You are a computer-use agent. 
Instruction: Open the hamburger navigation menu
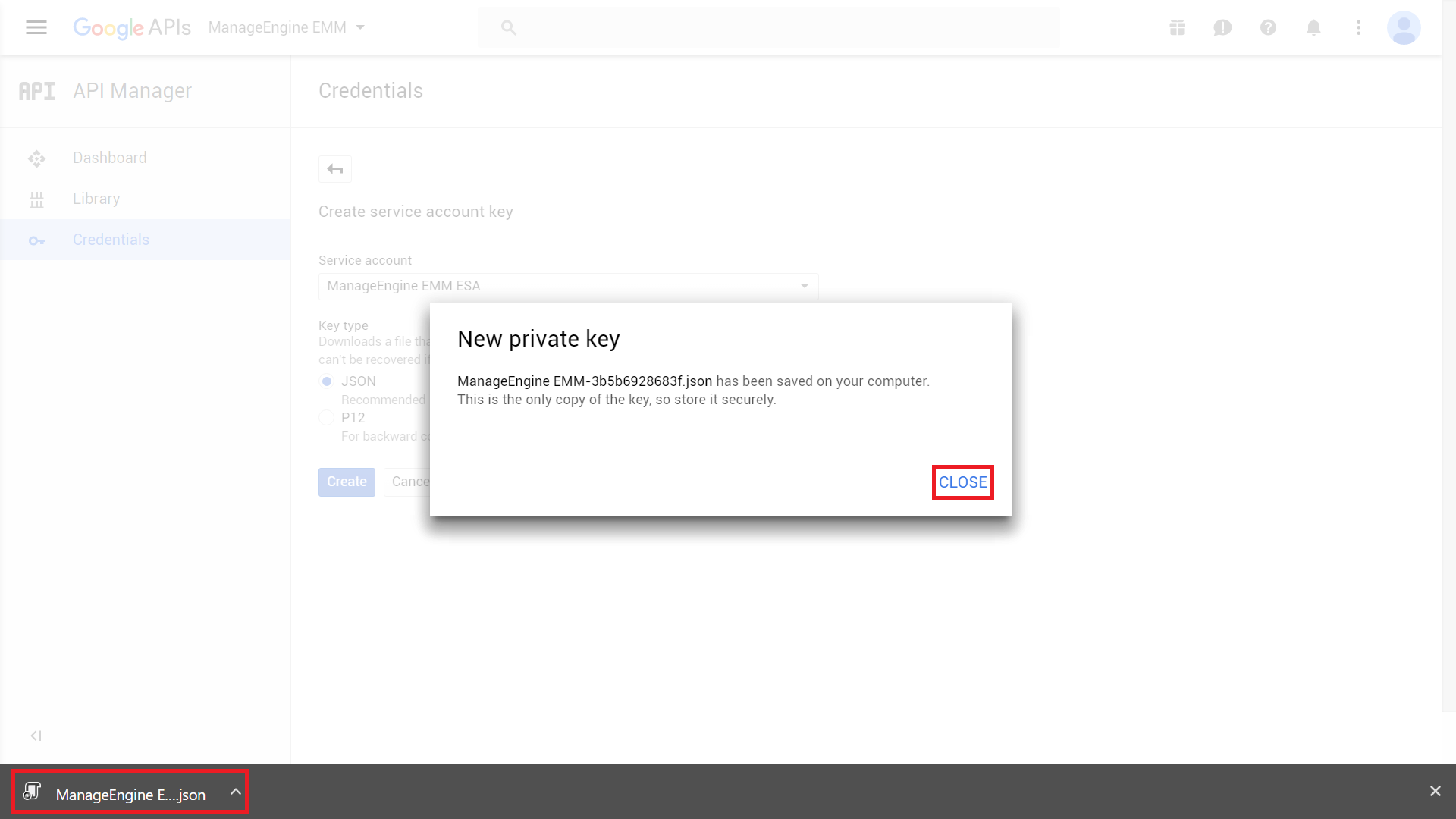coord(36,27)
